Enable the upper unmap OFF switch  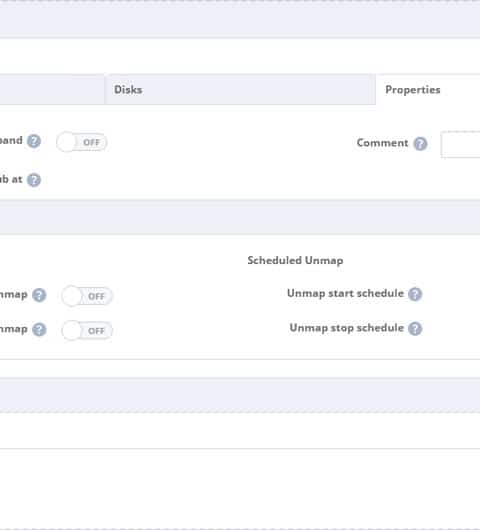tap(87, 296)
